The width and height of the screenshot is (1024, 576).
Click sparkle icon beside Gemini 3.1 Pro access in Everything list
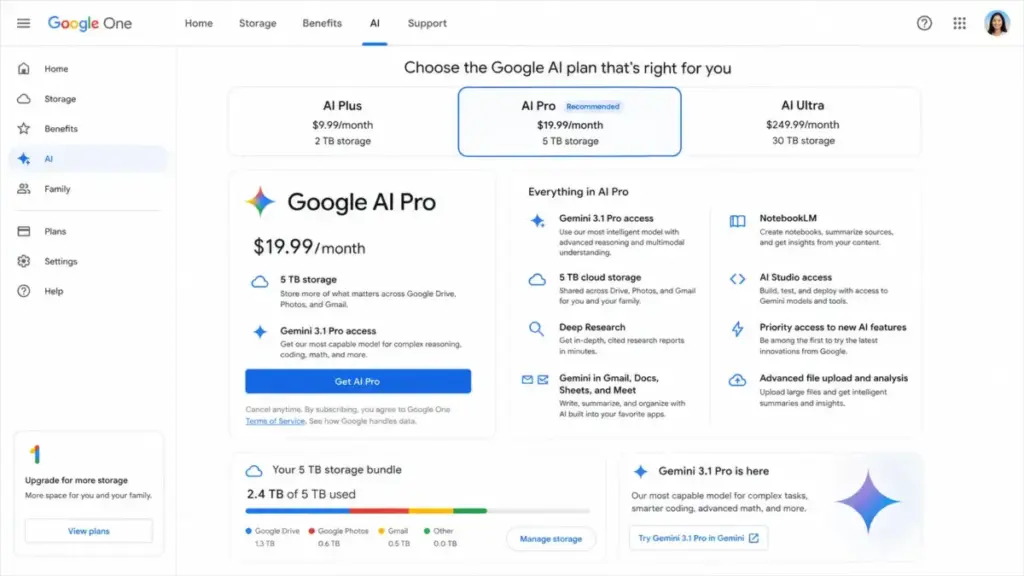537,221
